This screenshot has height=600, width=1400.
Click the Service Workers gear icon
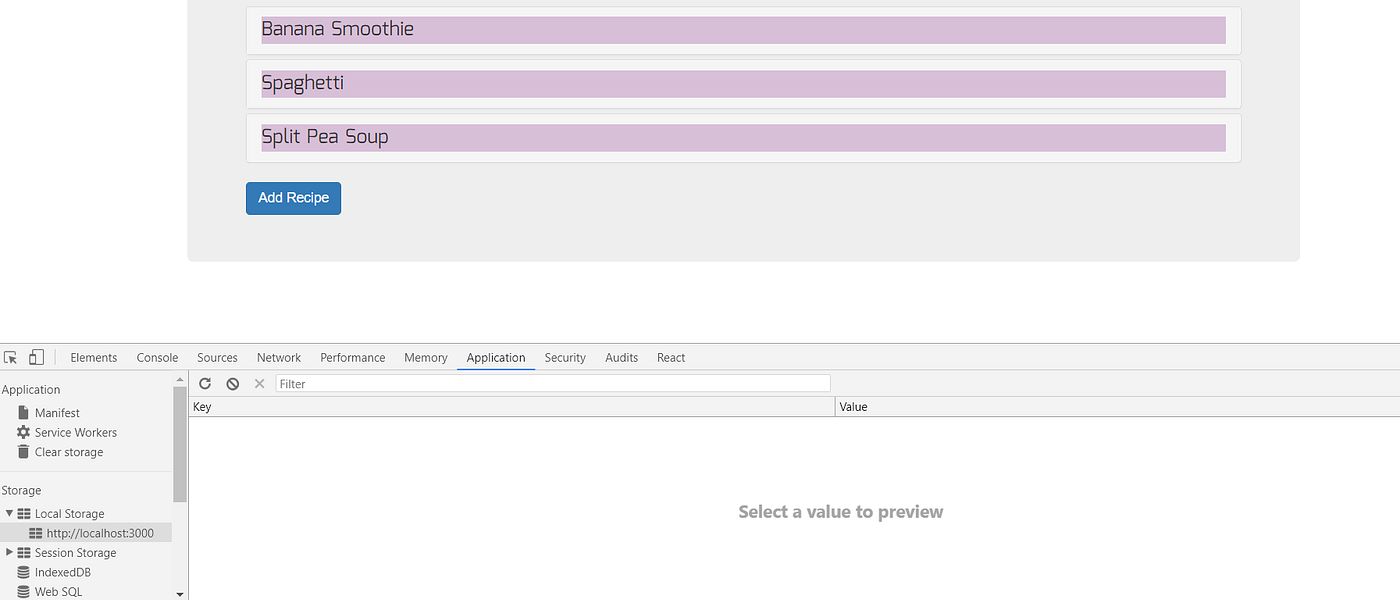(x=23, y=432)
